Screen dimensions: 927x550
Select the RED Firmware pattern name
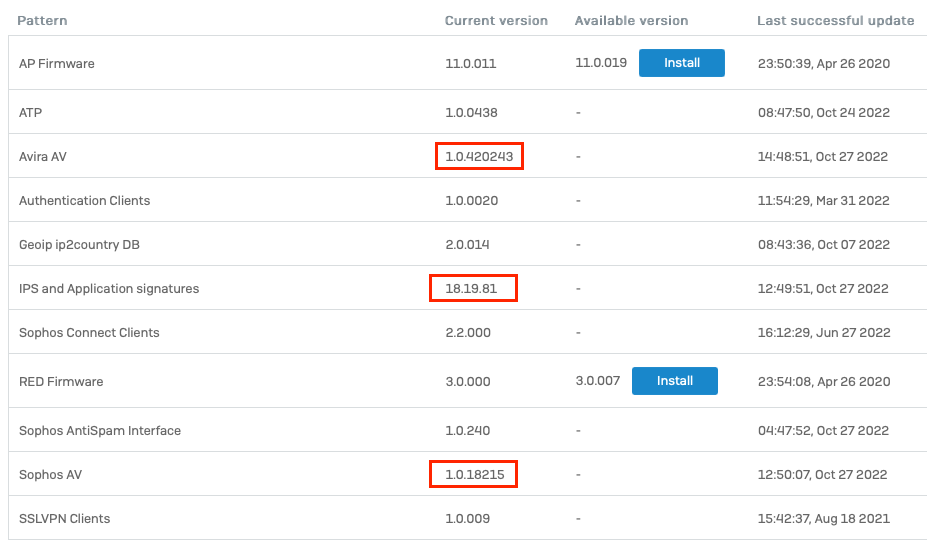click(x=61, y=381)
